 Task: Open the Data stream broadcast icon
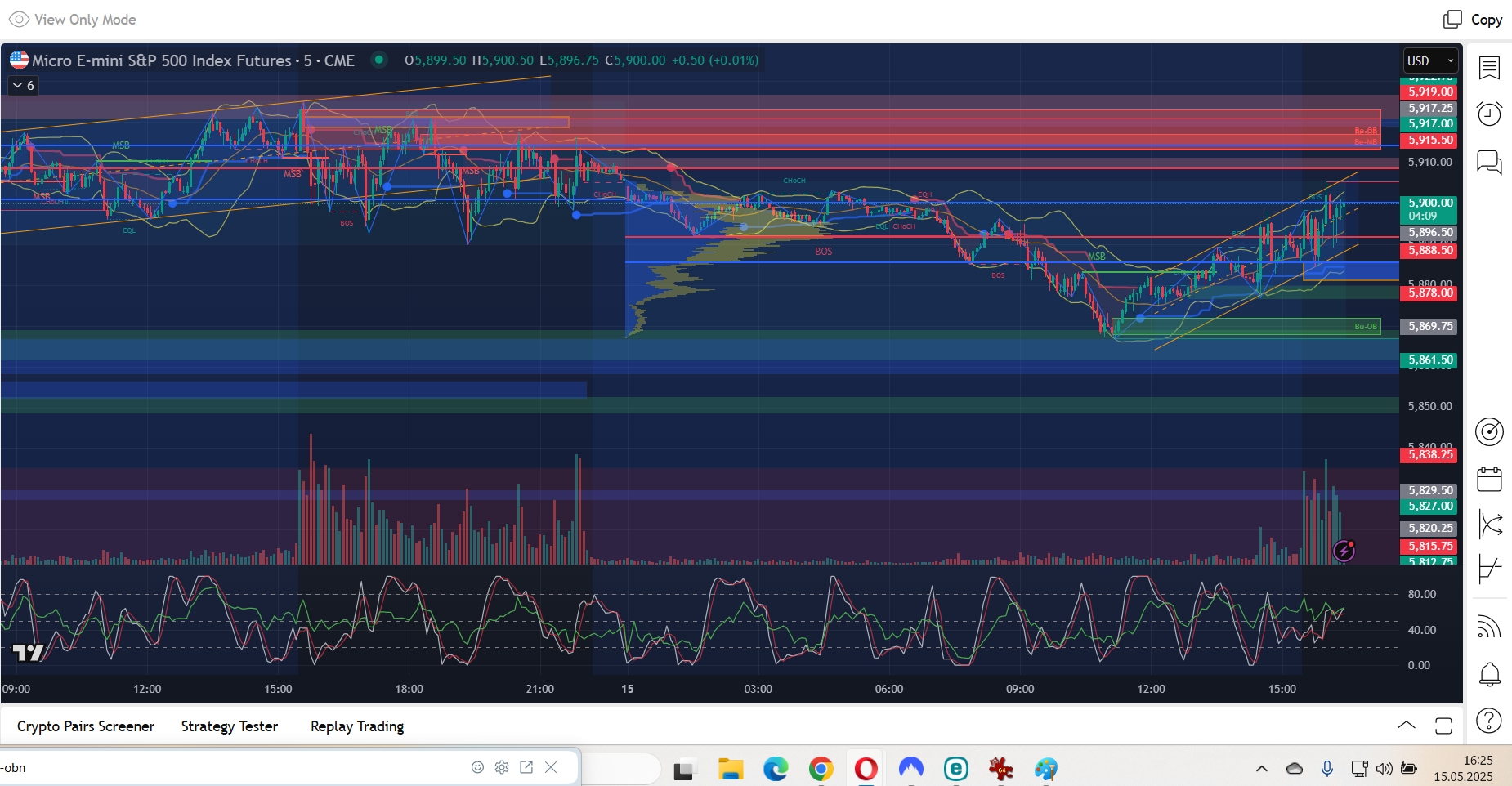tap(1489, 627)
